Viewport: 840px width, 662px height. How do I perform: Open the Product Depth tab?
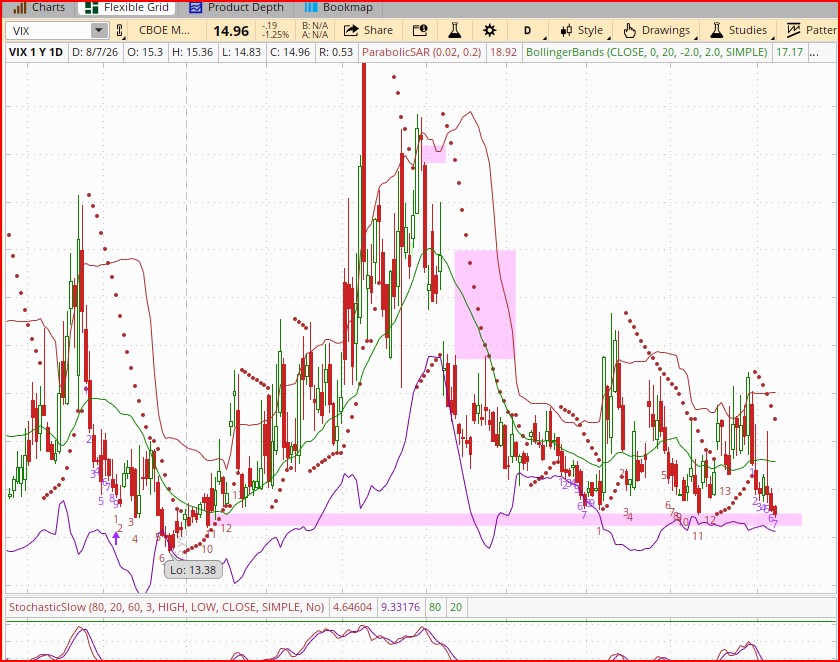tap(236, 7)
